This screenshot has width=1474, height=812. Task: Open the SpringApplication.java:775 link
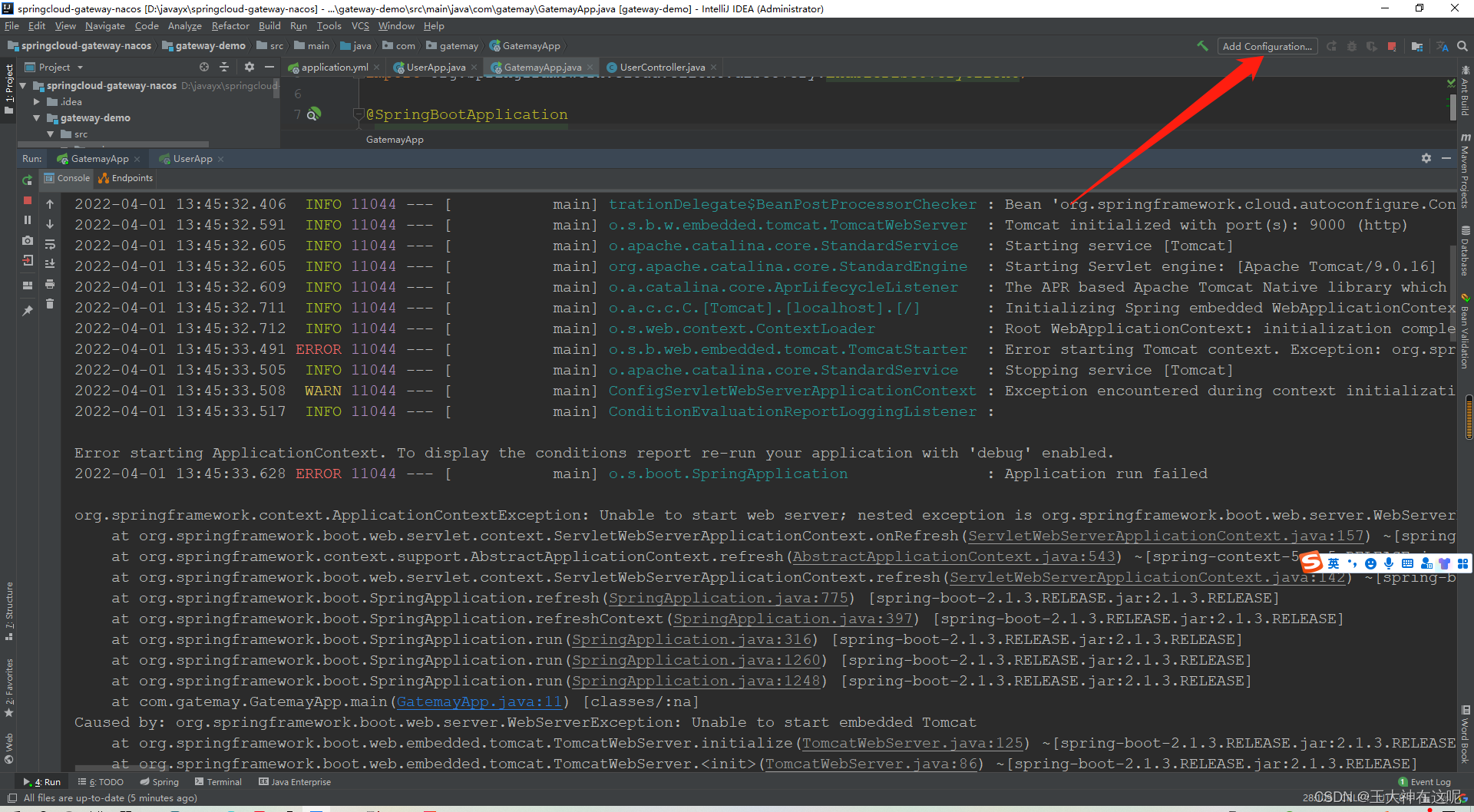[729, 598]
